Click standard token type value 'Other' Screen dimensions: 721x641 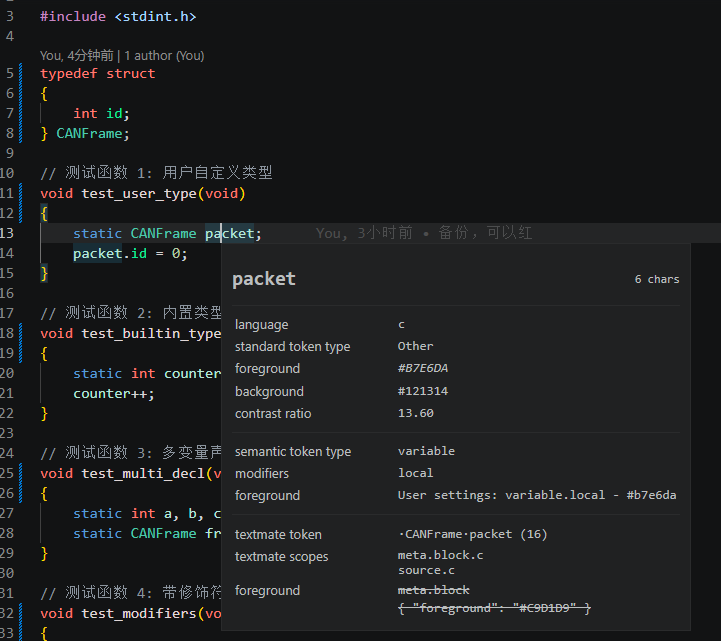pos(415,346)
